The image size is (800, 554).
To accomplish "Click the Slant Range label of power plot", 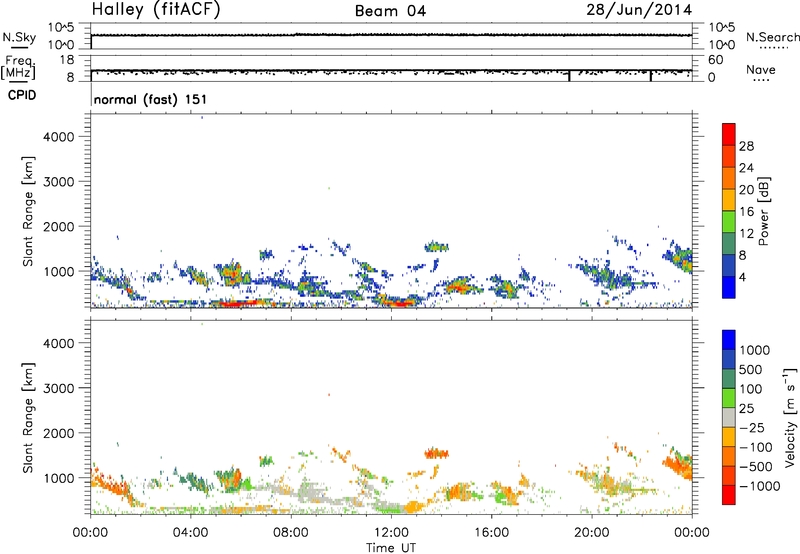I will coord(28,211).
